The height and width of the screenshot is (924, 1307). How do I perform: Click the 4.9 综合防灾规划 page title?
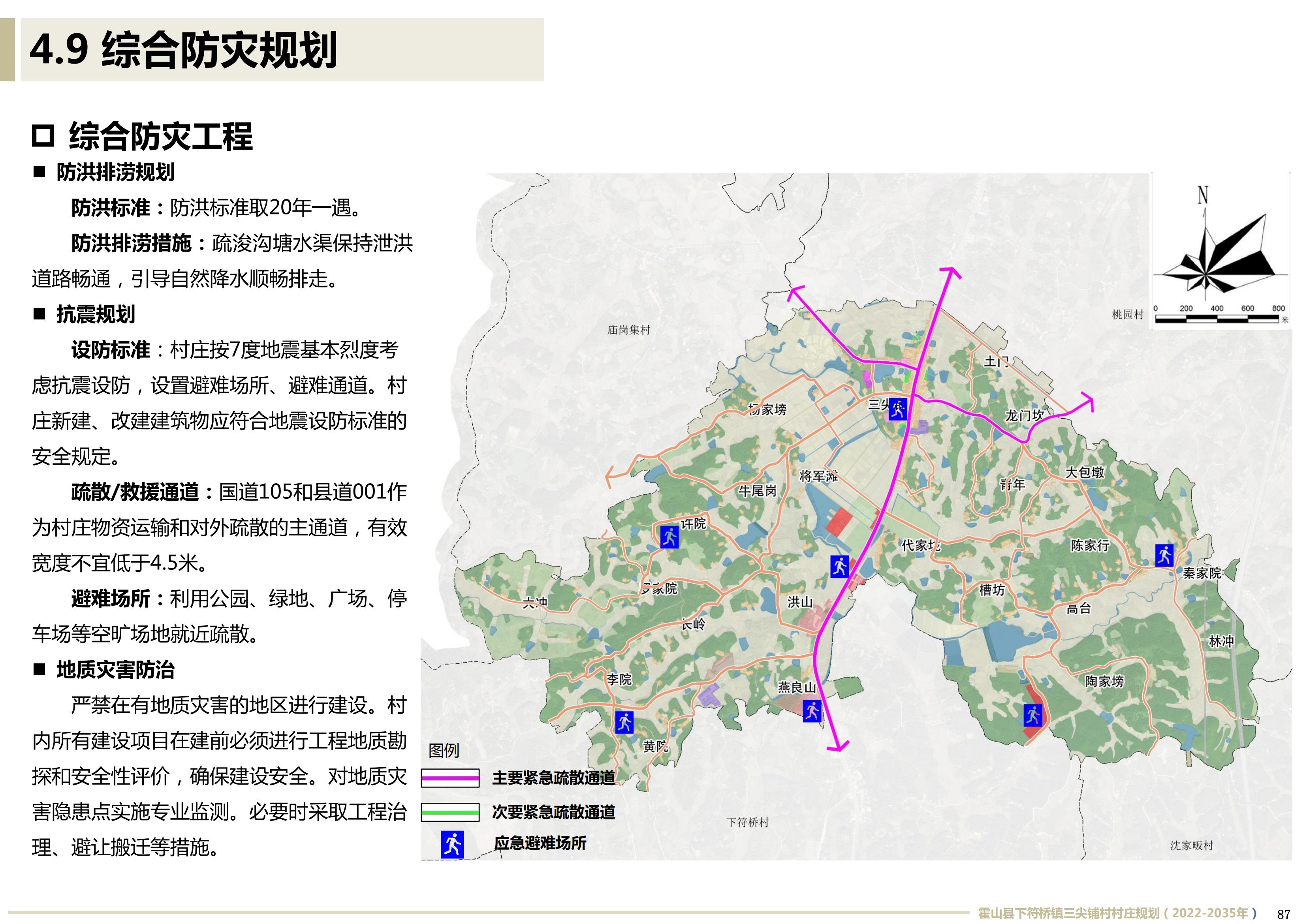183,50
